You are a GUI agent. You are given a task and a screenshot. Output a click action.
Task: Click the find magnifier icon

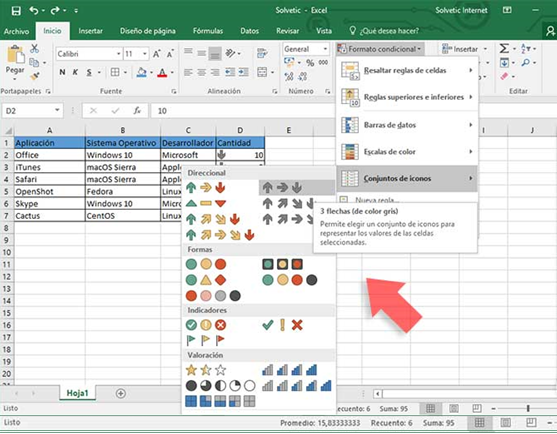526,63
